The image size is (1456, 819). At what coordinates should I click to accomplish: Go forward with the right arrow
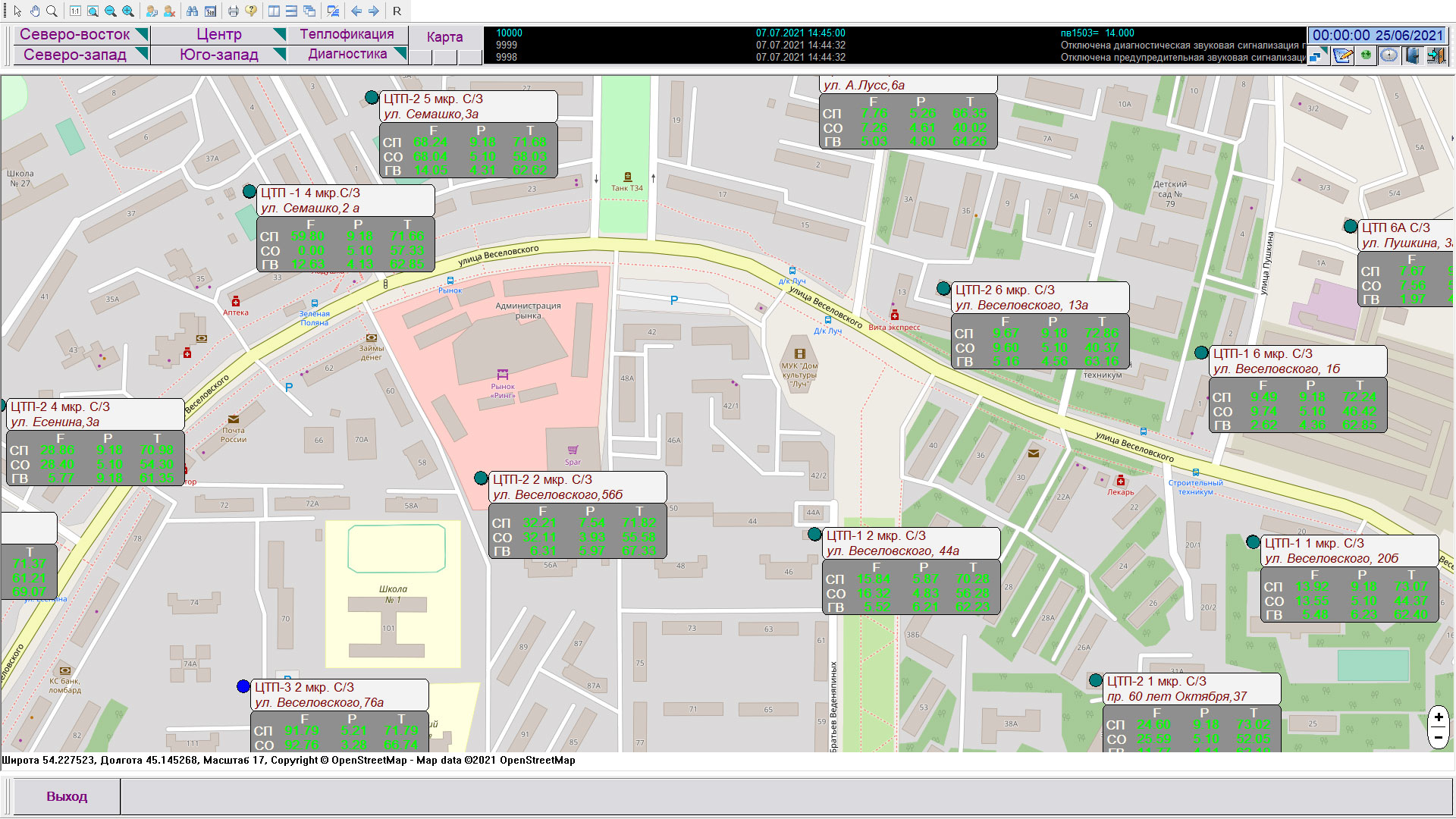click(374, 11)
